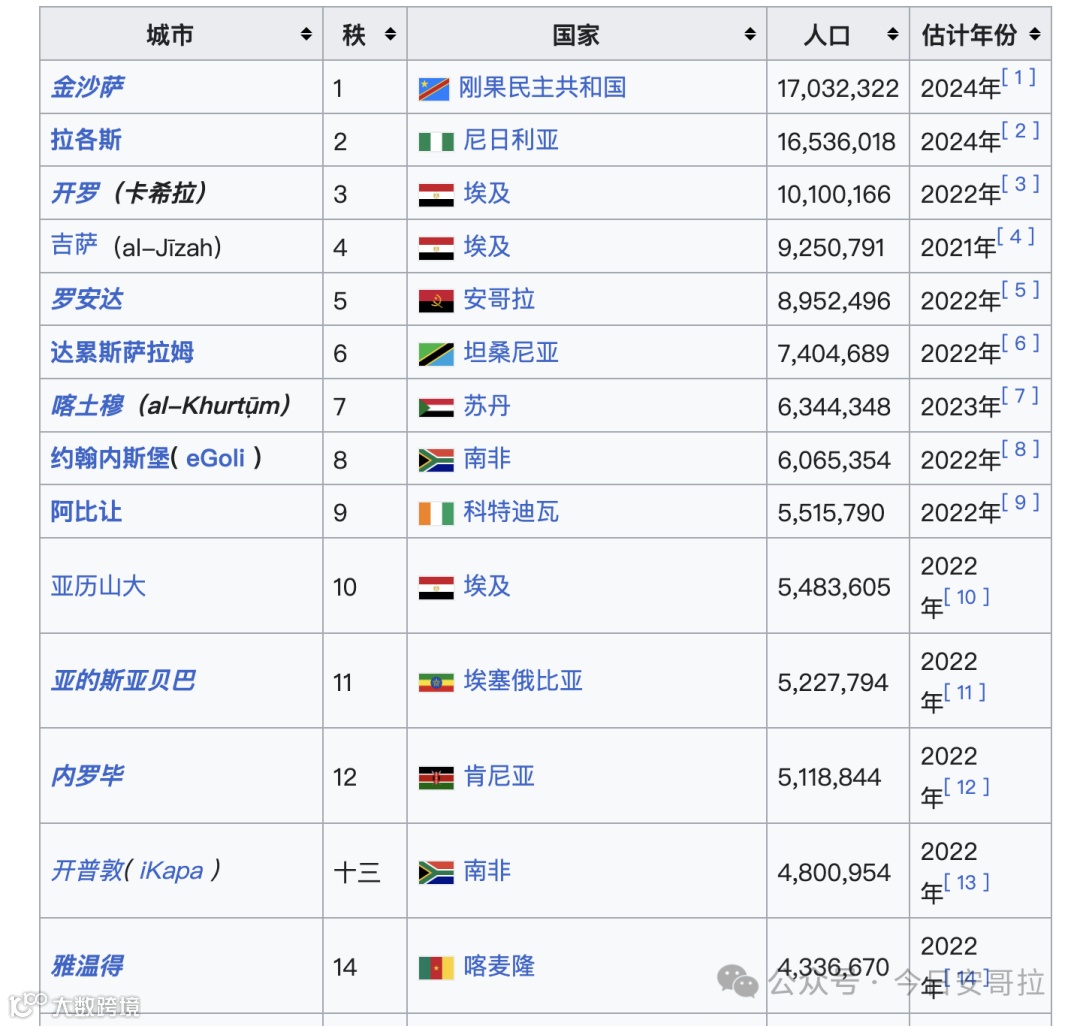Image resolution: width=1080 pixels, height=1026 pixels.
Task: Open the 喀土穆 city link
Action: [x=87, y=406]
